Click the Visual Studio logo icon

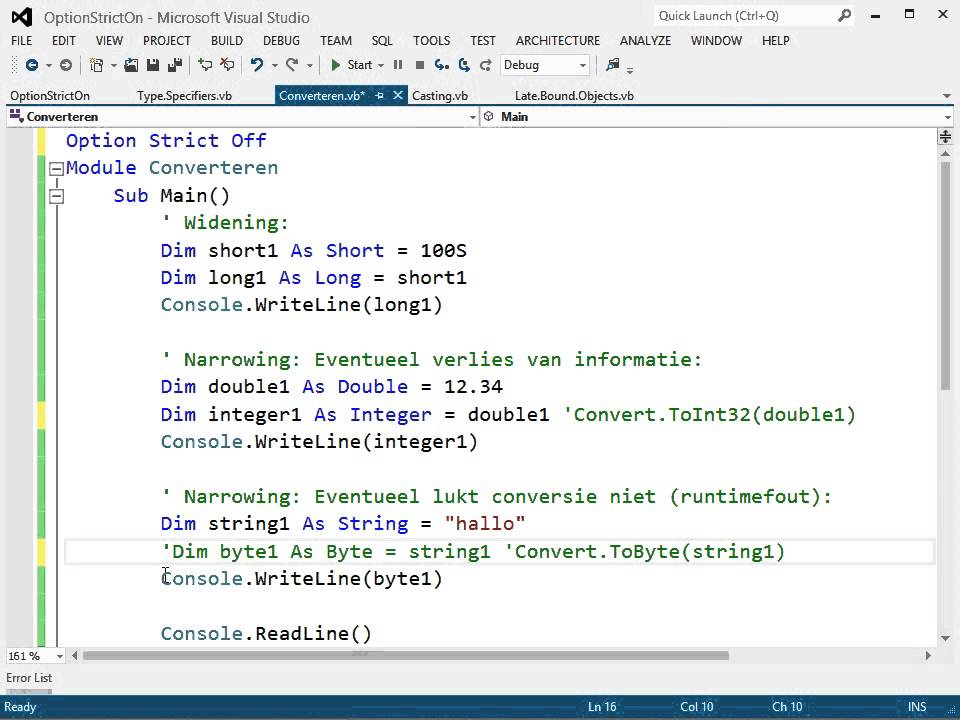pos(22,17)
